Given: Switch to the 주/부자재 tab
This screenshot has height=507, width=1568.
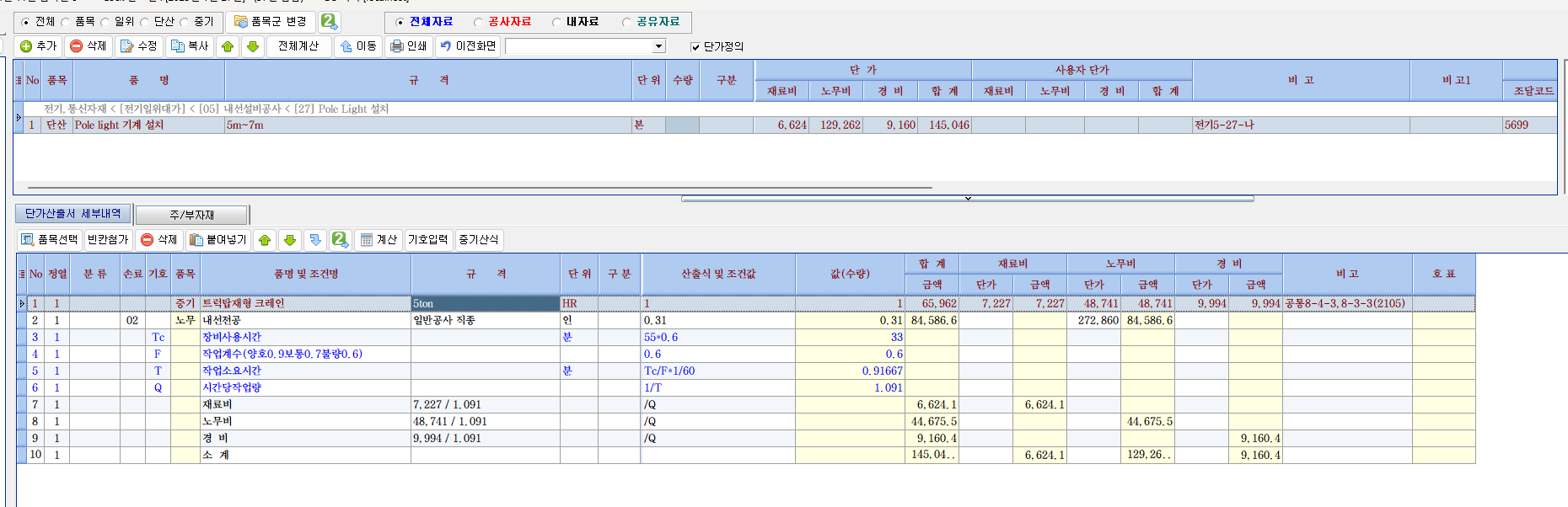Looking at the screenshot, I should pyautogui.click(x=191, y=215).
